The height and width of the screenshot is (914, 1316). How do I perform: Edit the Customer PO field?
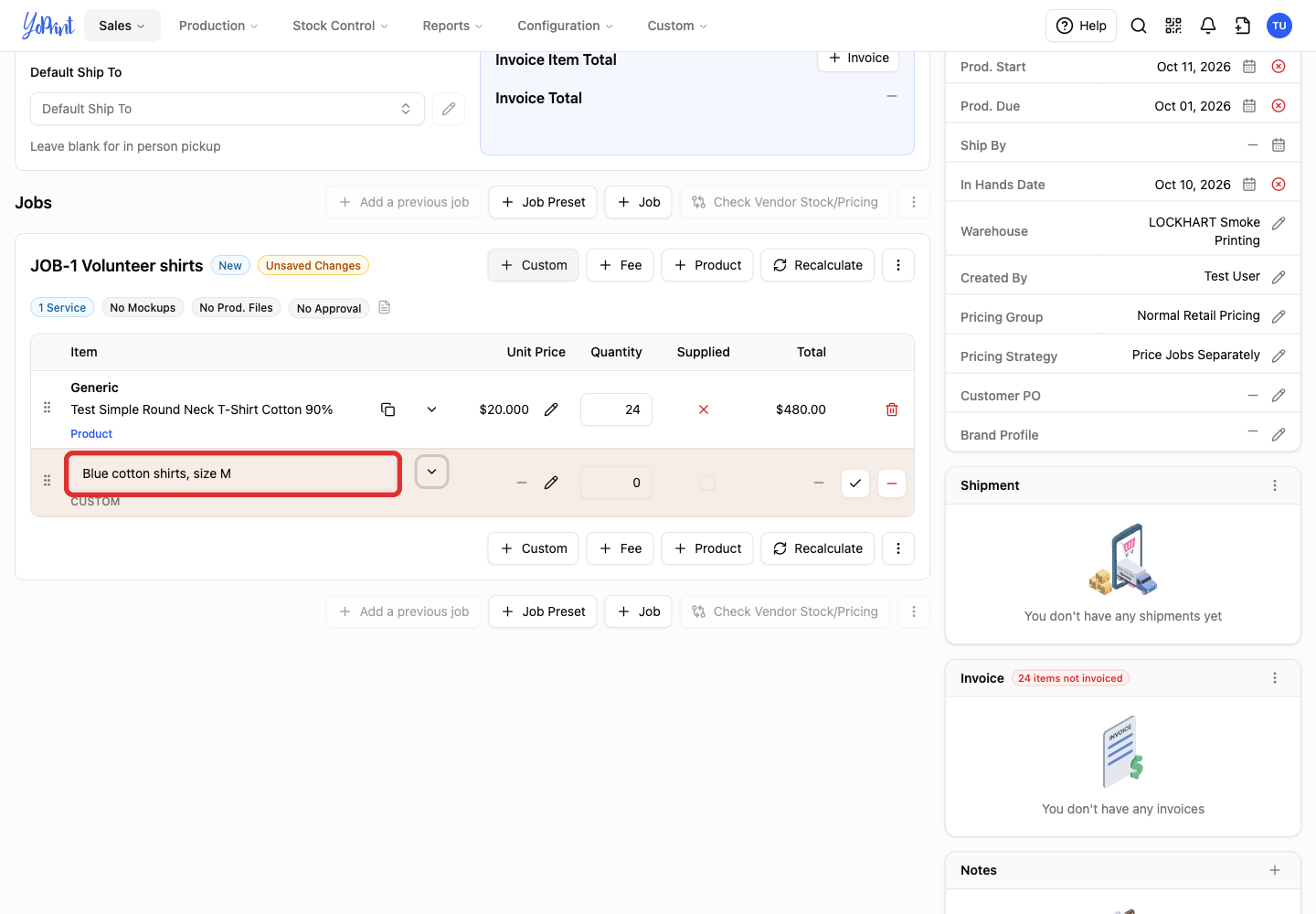click(x=1279, y=395)
